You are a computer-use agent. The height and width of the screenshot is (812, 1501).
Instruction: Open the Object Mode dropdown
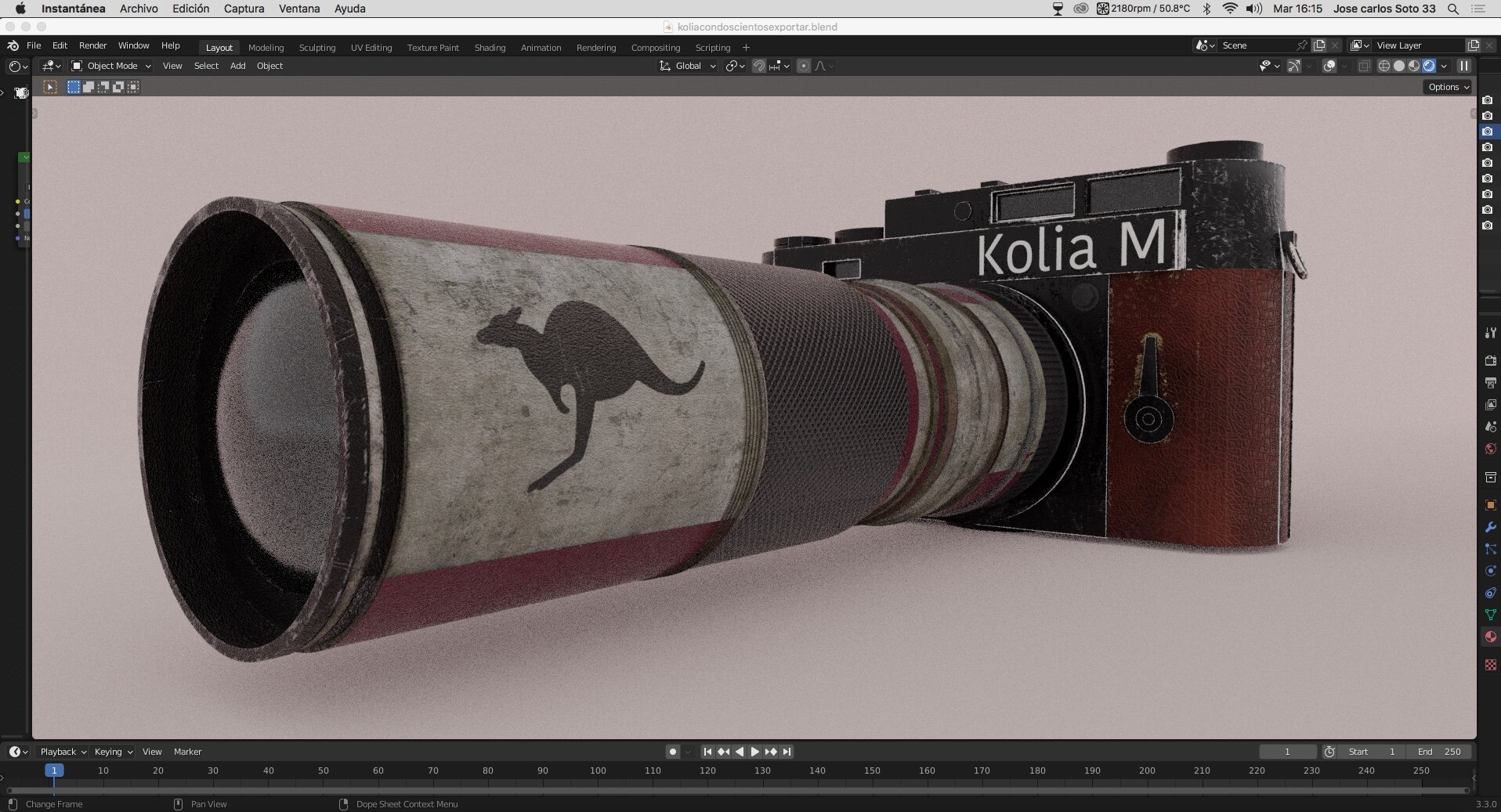click(110, 66)
